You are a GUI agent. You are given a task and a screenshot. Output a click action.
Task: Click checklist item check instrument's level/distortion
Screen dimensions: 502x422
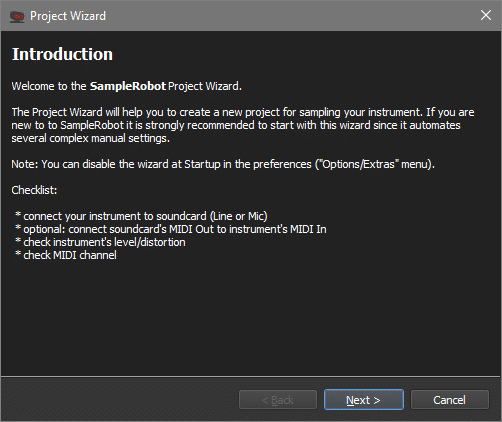(100, 242)
